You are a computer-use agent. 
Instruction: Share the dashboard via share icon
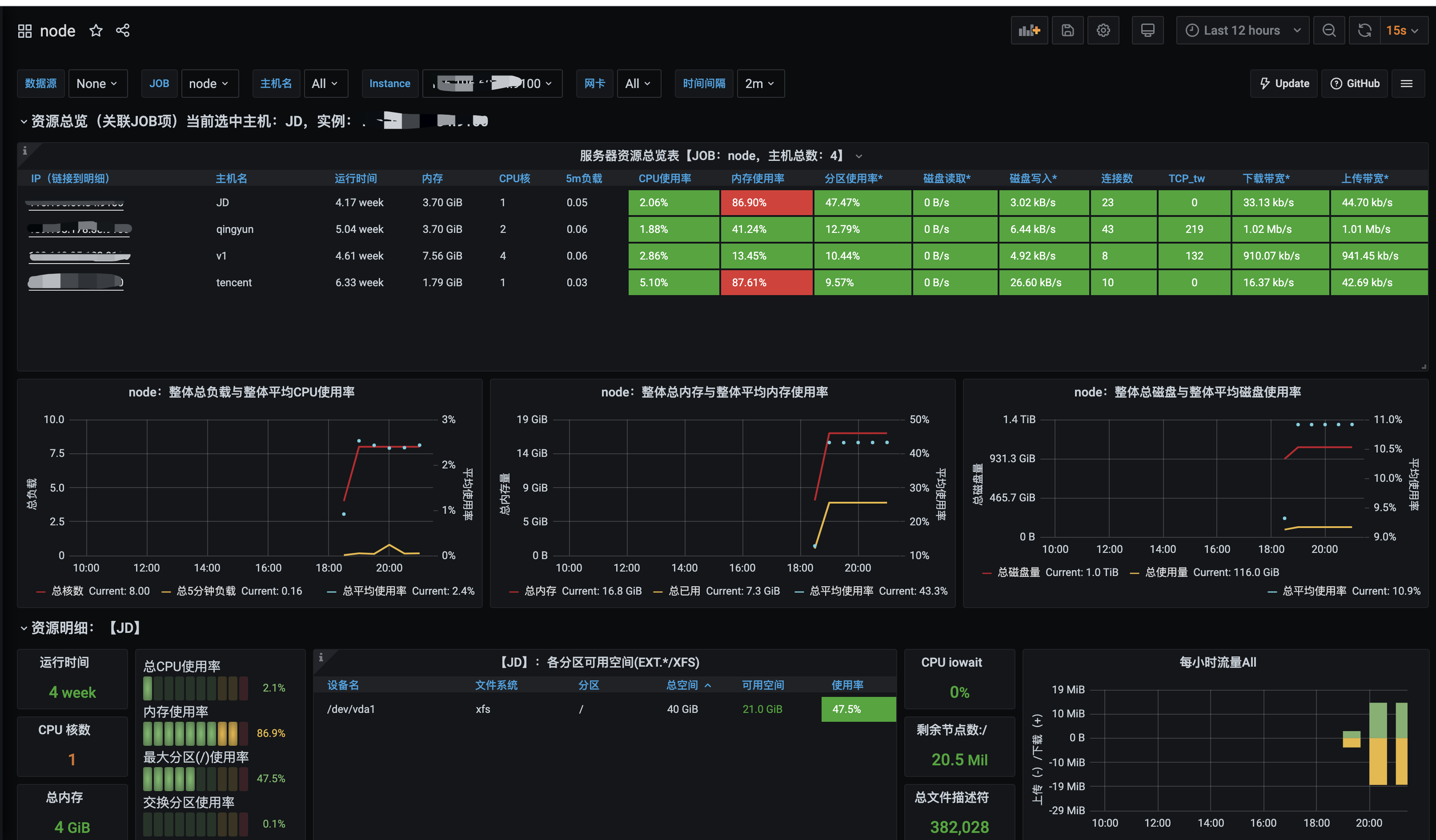click(123, 31)
